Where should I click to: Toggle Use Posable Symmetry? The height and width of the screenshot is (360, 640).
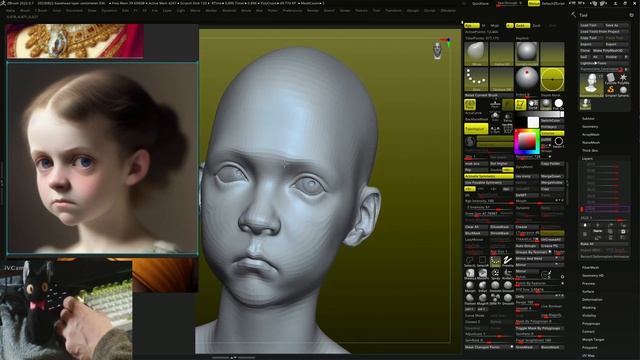[489, 182]
